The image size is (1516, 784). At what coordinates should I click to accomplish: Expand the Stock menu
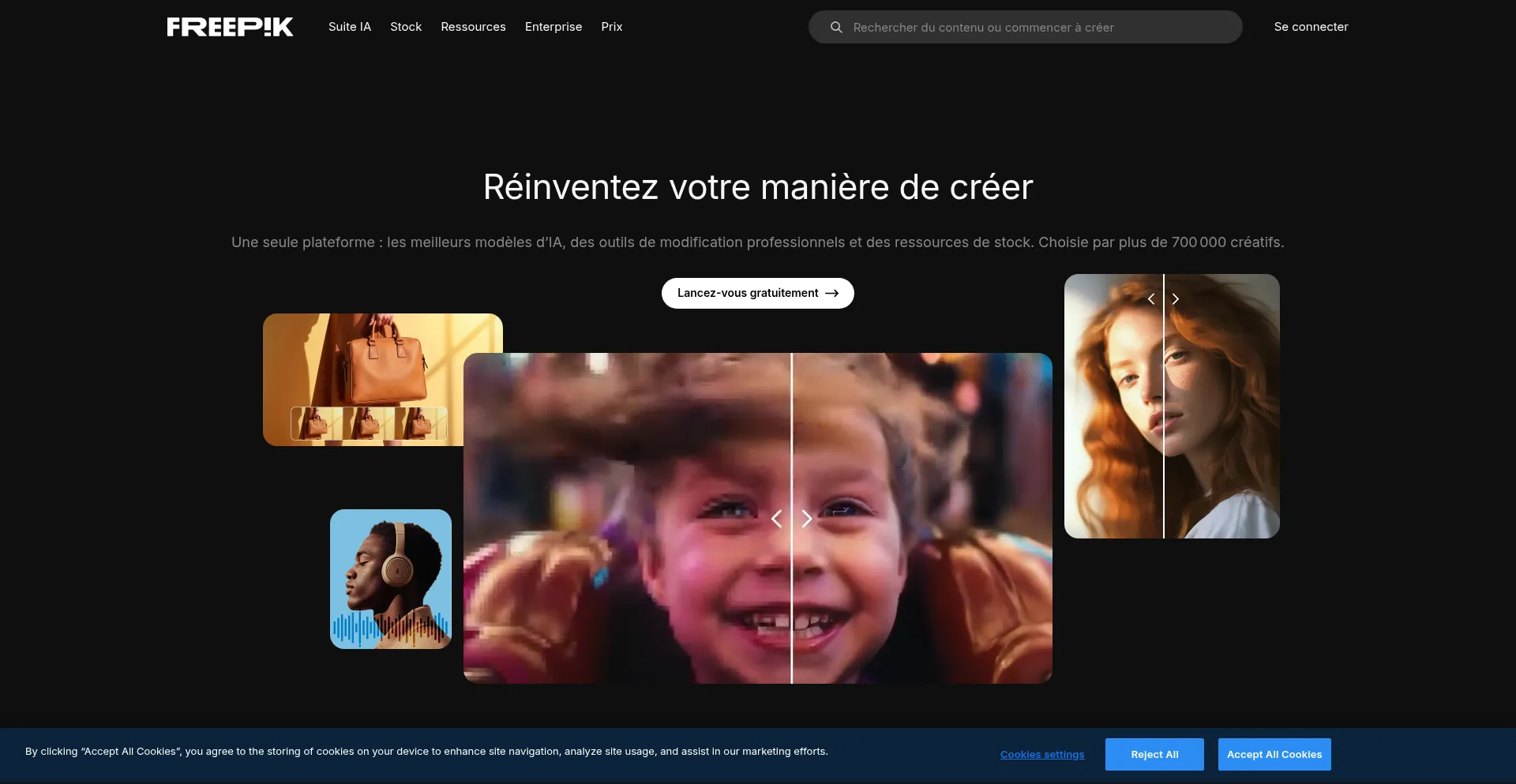pos(406,27)
